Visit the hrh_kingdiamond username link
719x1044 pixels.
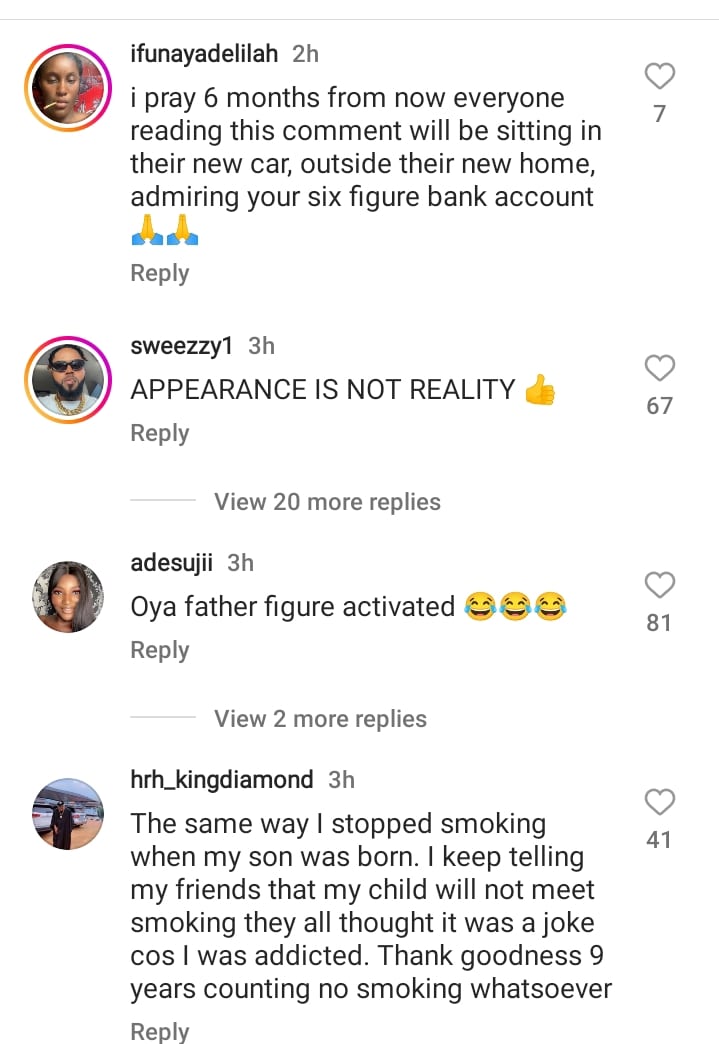222,779
